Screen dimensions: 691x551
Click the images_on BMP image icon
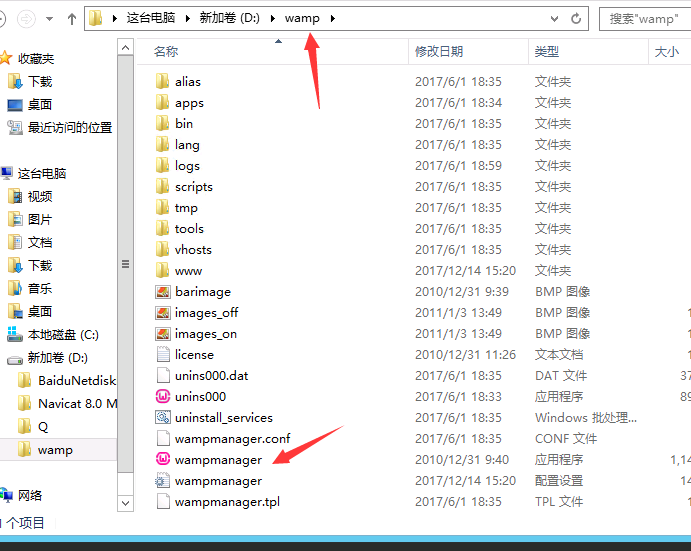(x=164, y=334)
